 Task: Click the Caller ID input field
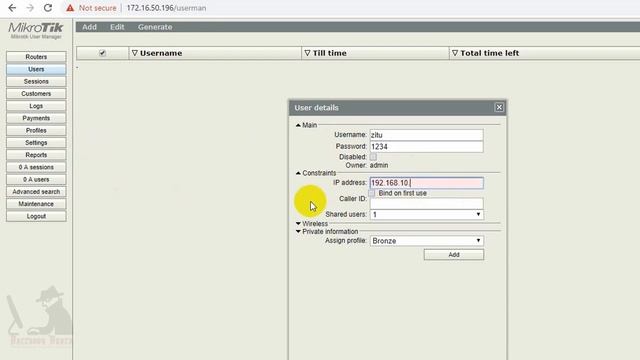coord(426,203)
